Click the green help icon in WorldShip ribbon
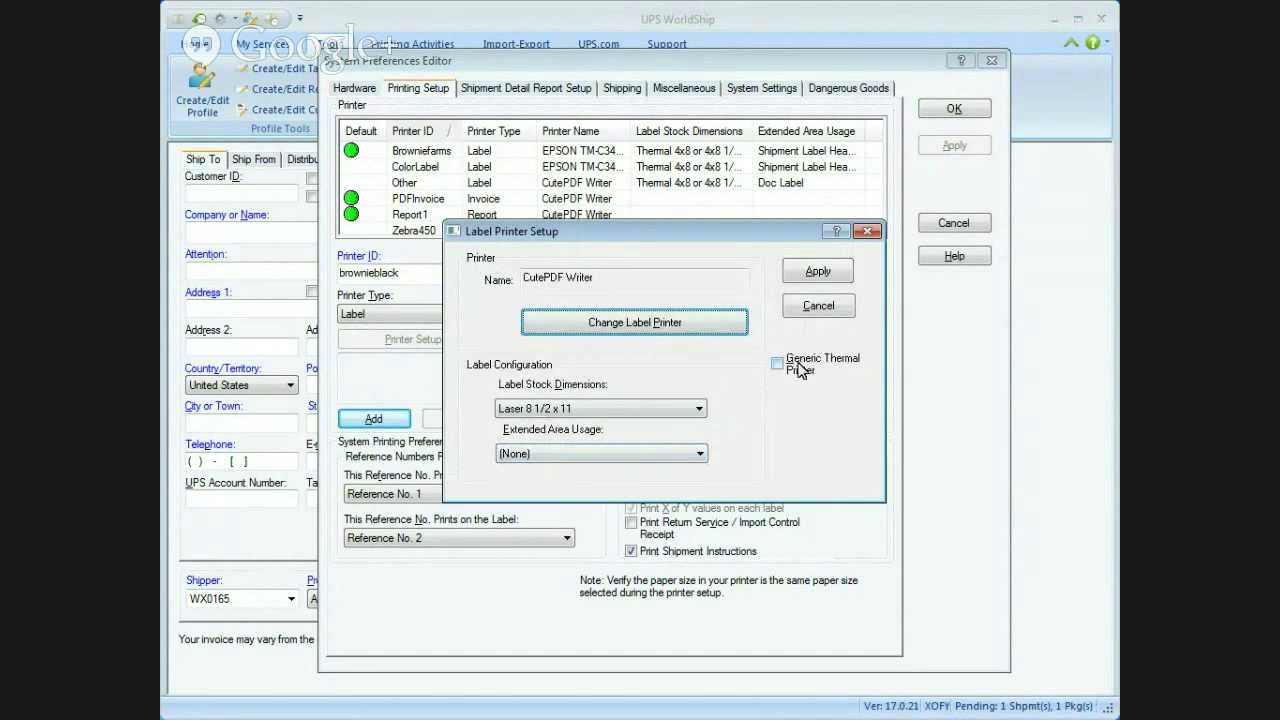1280x720 pixels. 1093,43
